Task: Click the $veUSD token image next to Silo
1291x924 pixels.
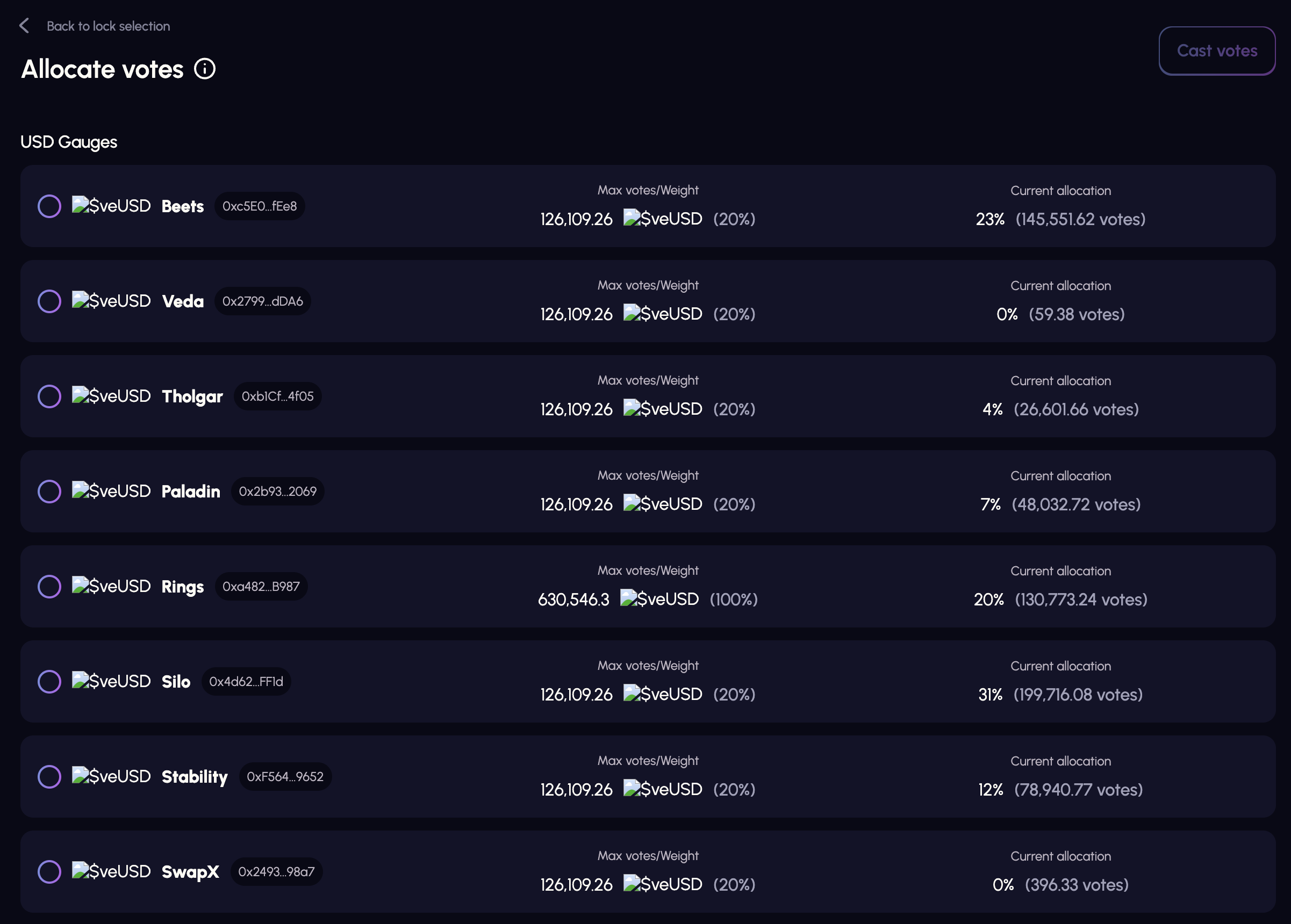Action: pyautogui.click(x=111, y=681)
